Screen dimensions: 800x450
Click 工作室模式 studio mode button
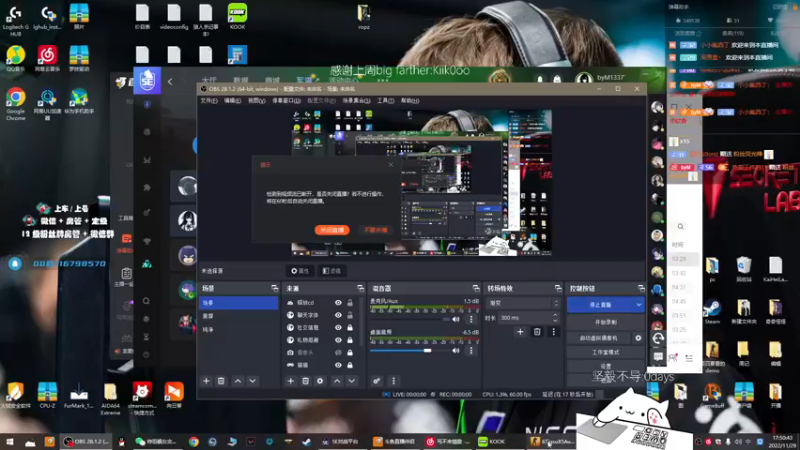click(x=605, y=353)
